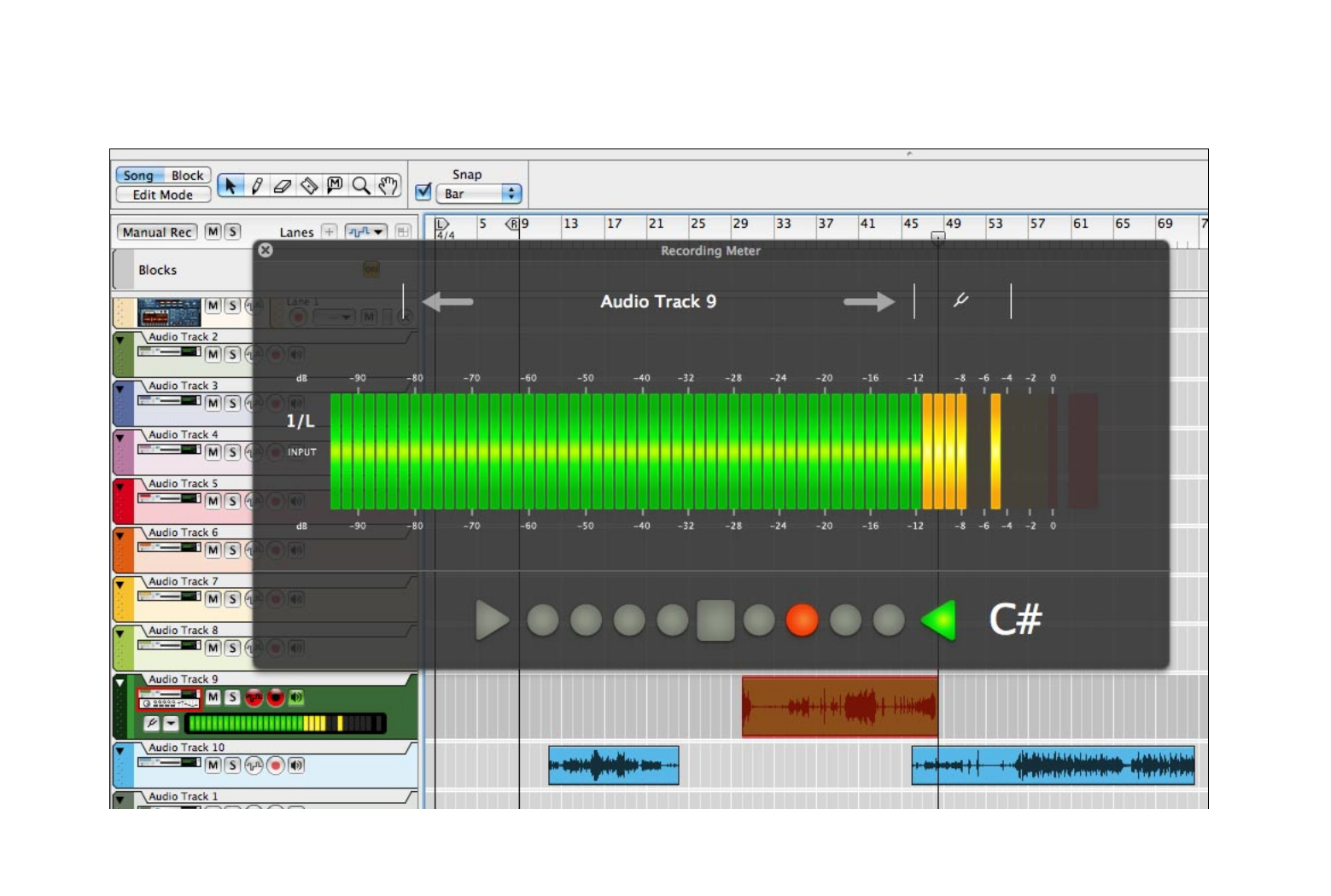Viewport: 1331px width, 896px height.
Task: Select the Marker (M) tool
Action: click(336, 185)
